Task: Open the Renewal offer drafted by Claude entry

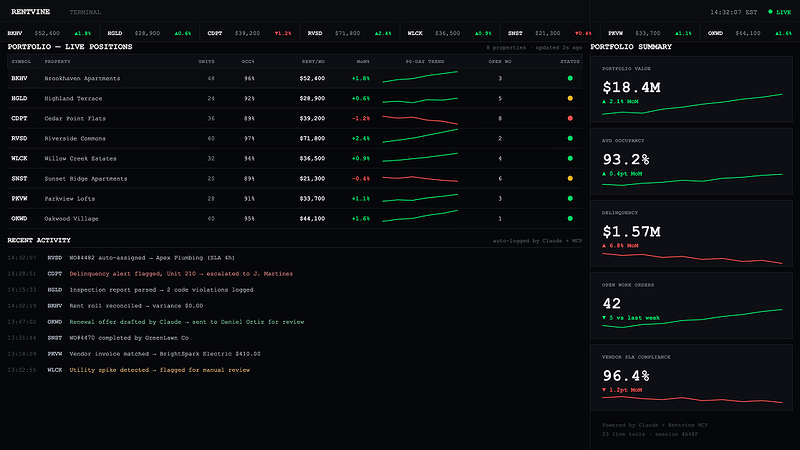Action: (294, 322)
